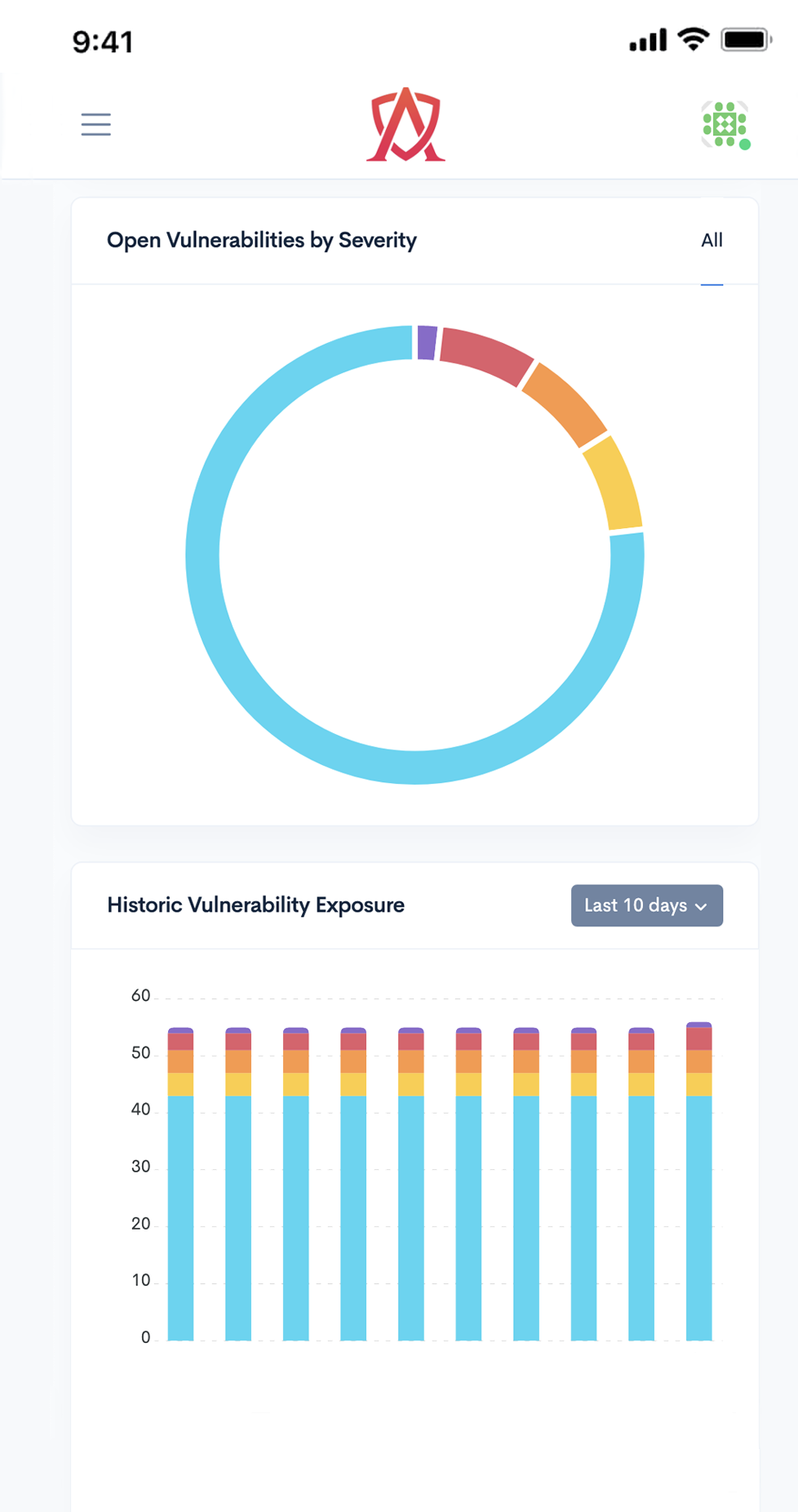The image size is (798, 1512).
Task: Click the yellow segment of donut chart
Action: [614, 484]
